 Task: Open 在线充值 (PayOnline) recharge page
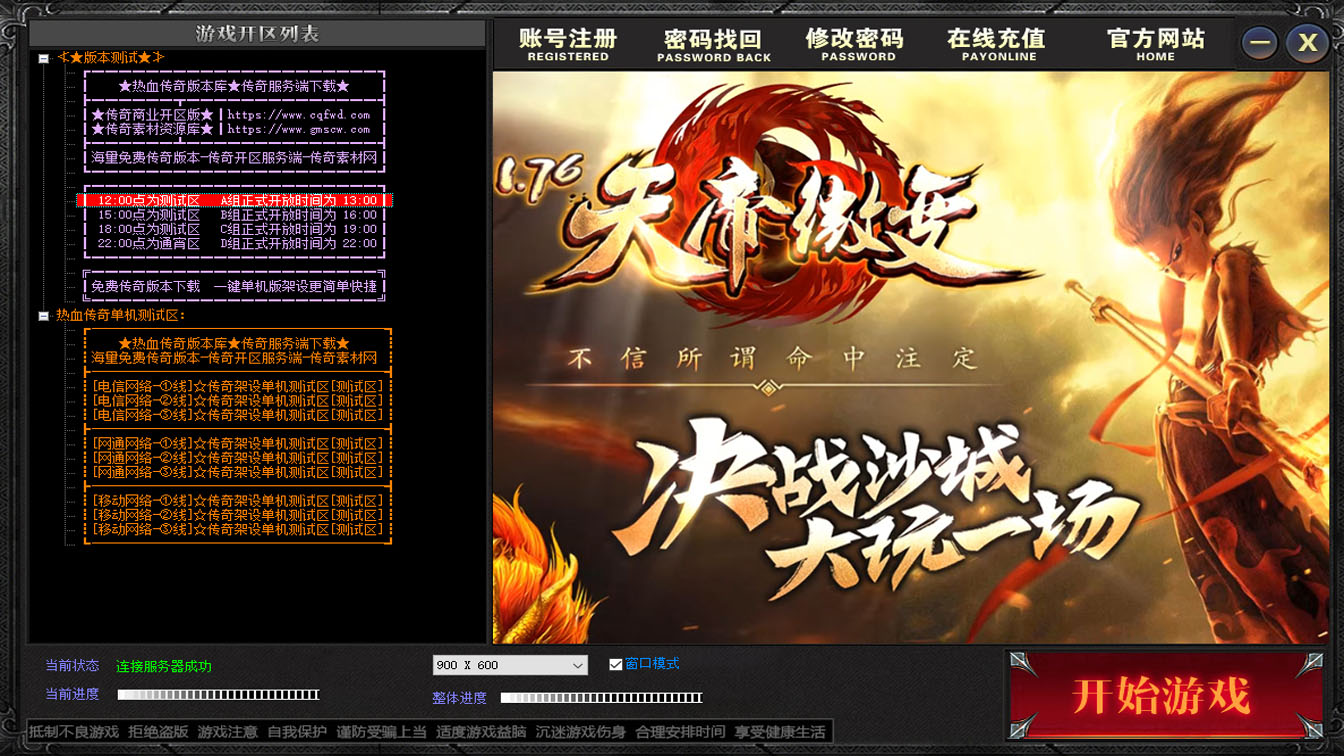pos(997,45)
